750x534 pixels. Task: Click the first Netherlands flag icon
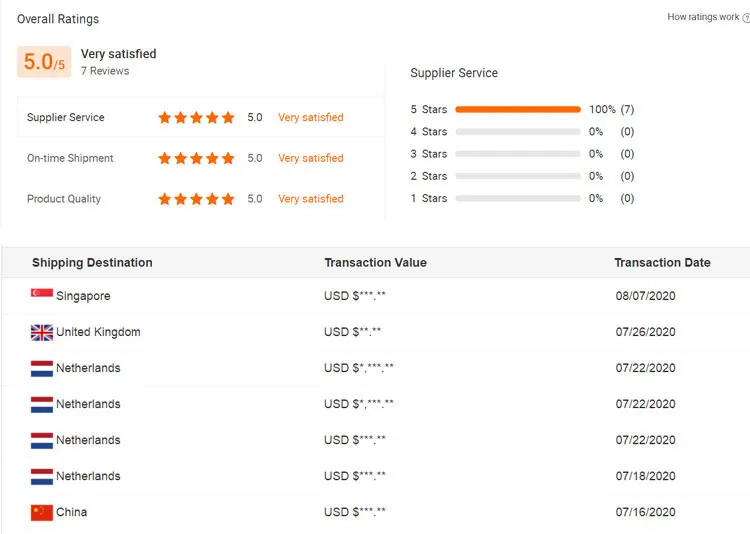[x=42, y=368]
